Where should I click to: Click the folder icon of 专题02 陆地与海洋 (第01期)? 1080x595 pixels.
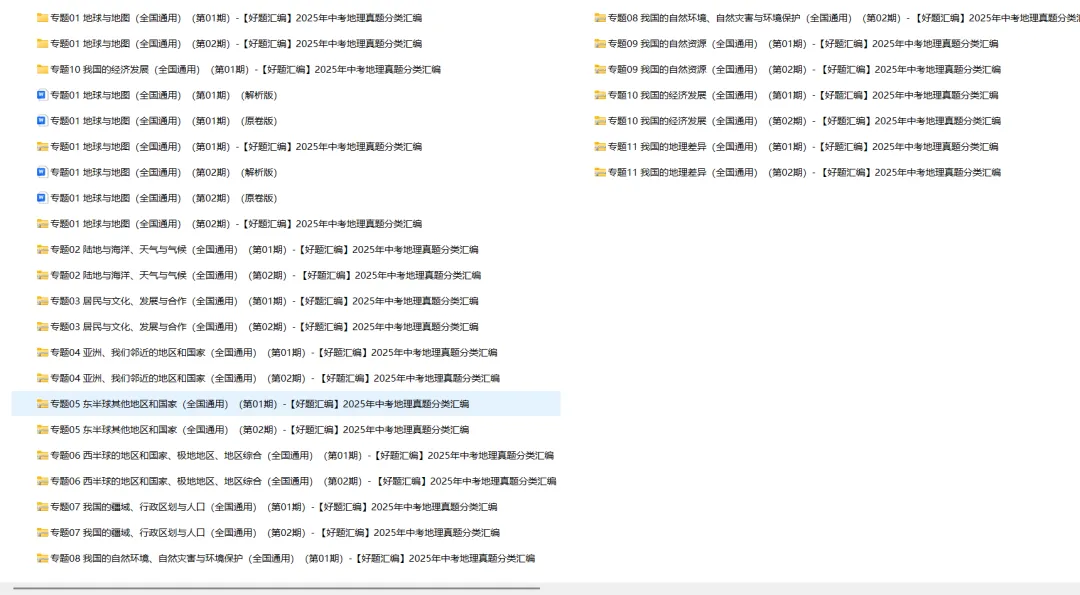(40, 249)
